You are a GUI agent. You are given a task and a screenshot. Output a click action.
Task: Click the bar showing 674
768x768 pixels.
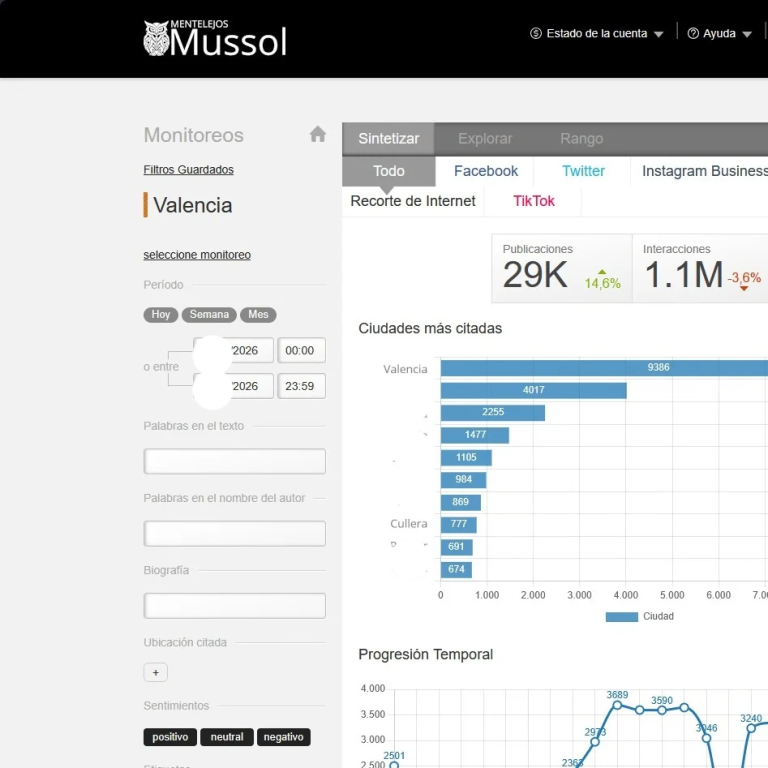click(x=456, y=569)
